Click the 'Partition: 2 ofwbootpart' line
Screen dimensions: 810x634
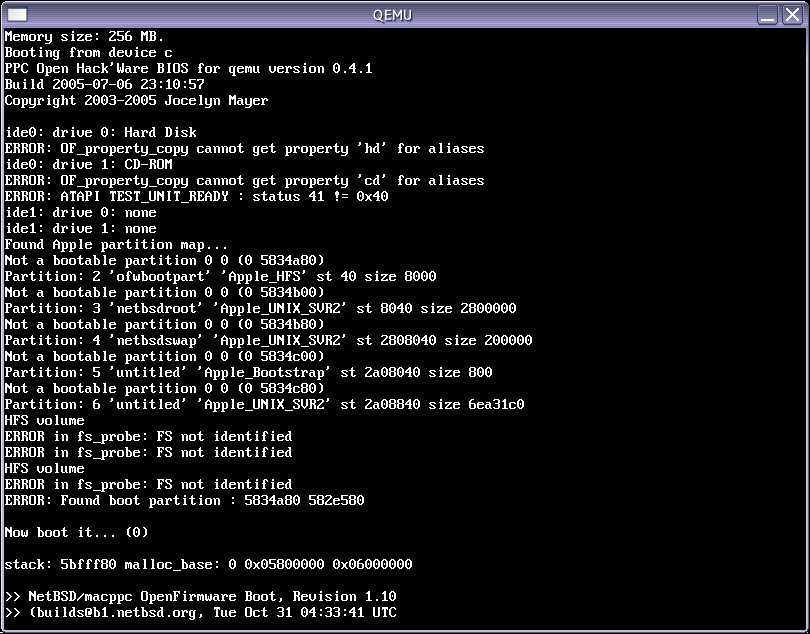tap(221, 276)
